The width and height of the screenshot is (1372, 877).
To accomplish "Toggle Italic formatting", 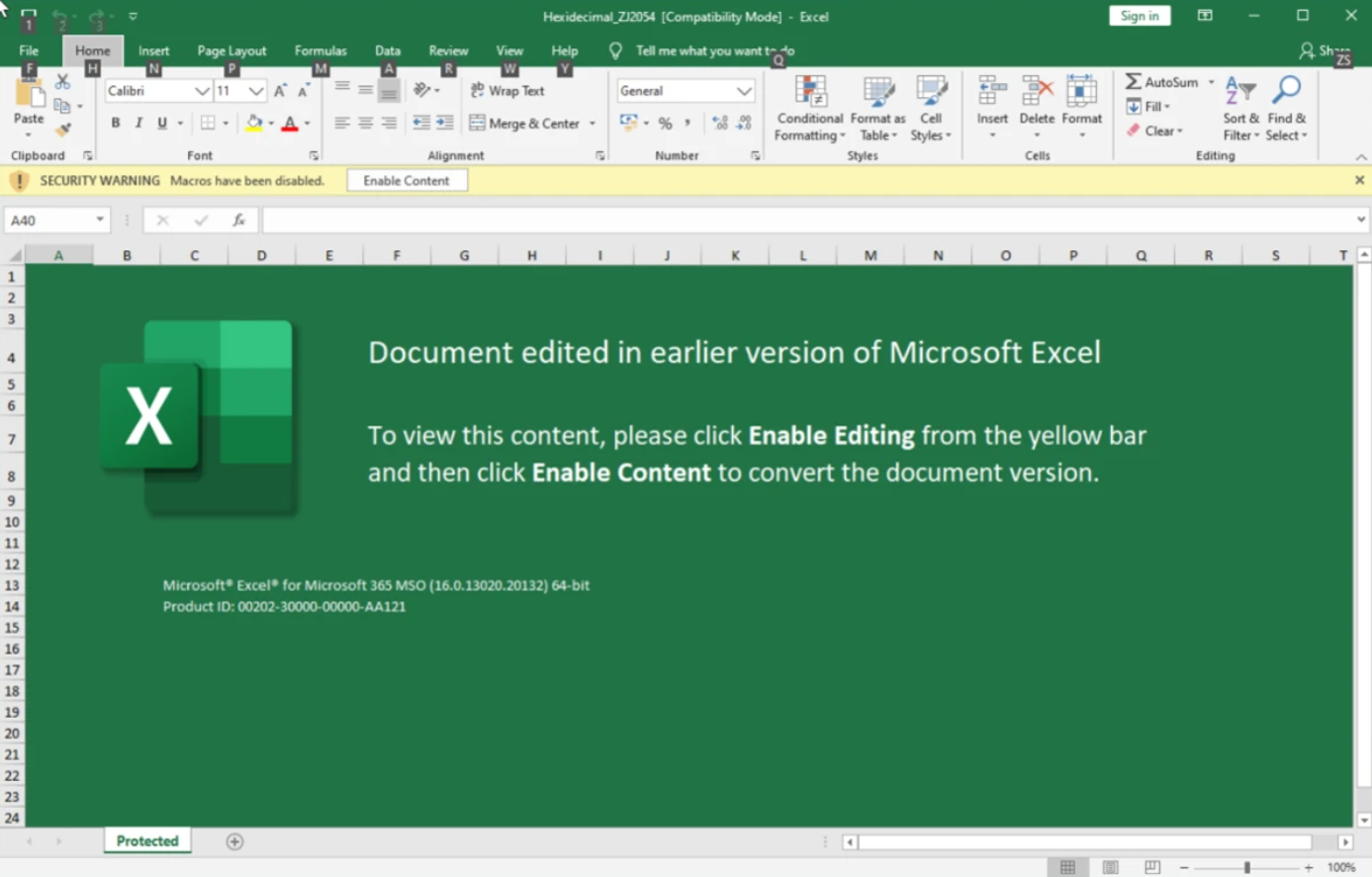I will click(x=138, y=124).
